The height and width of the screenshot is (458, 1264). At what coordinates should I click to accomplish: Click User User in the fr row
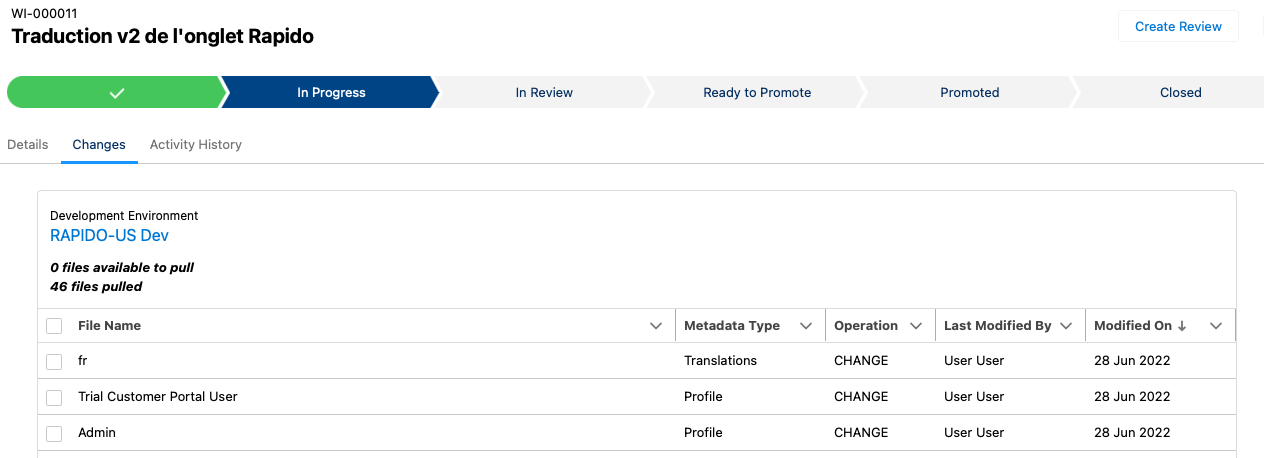point(974,361)
